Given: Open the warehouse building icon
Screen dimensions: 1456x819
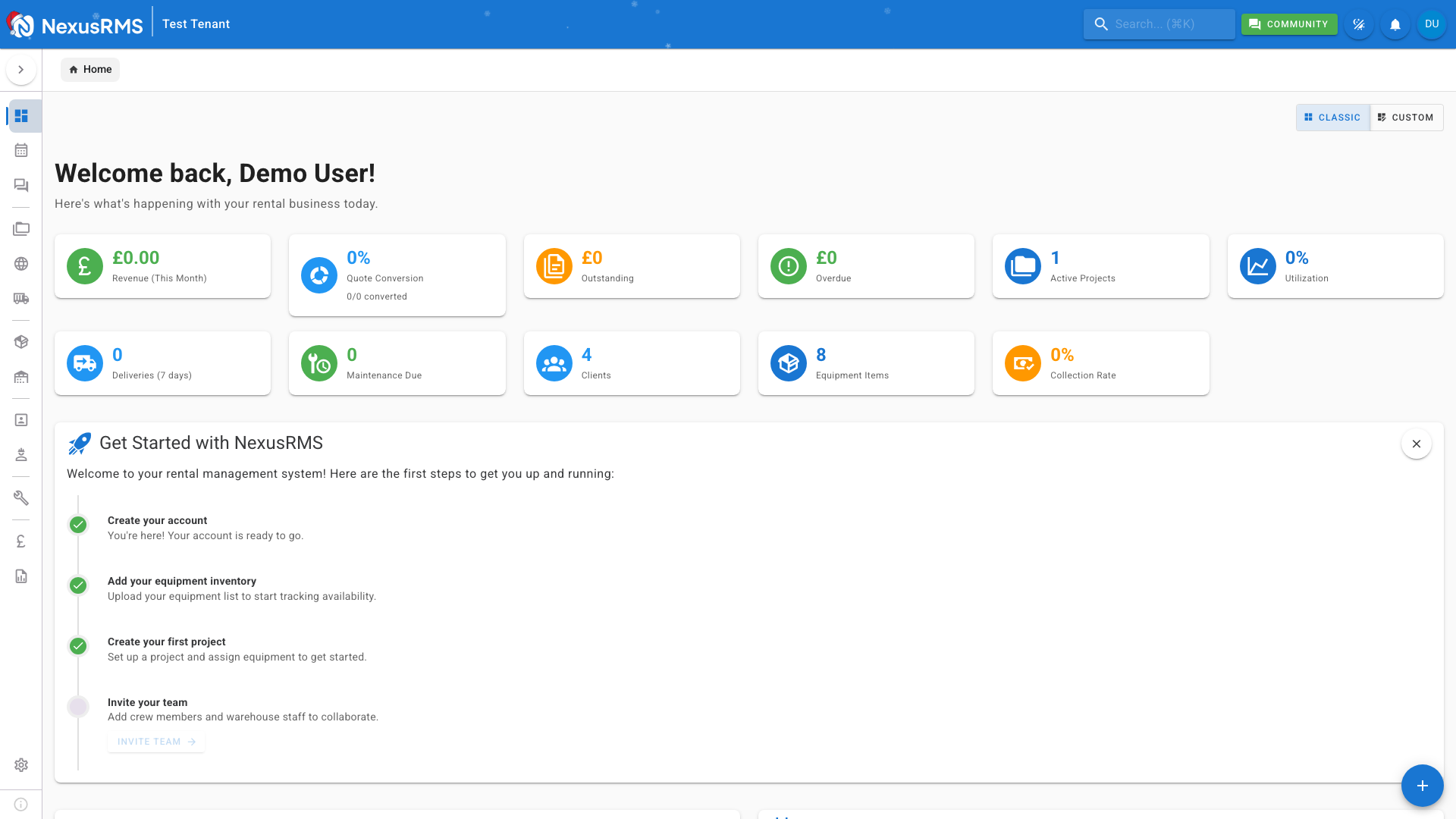Looking at the screenshot, I should pos(21,377).
